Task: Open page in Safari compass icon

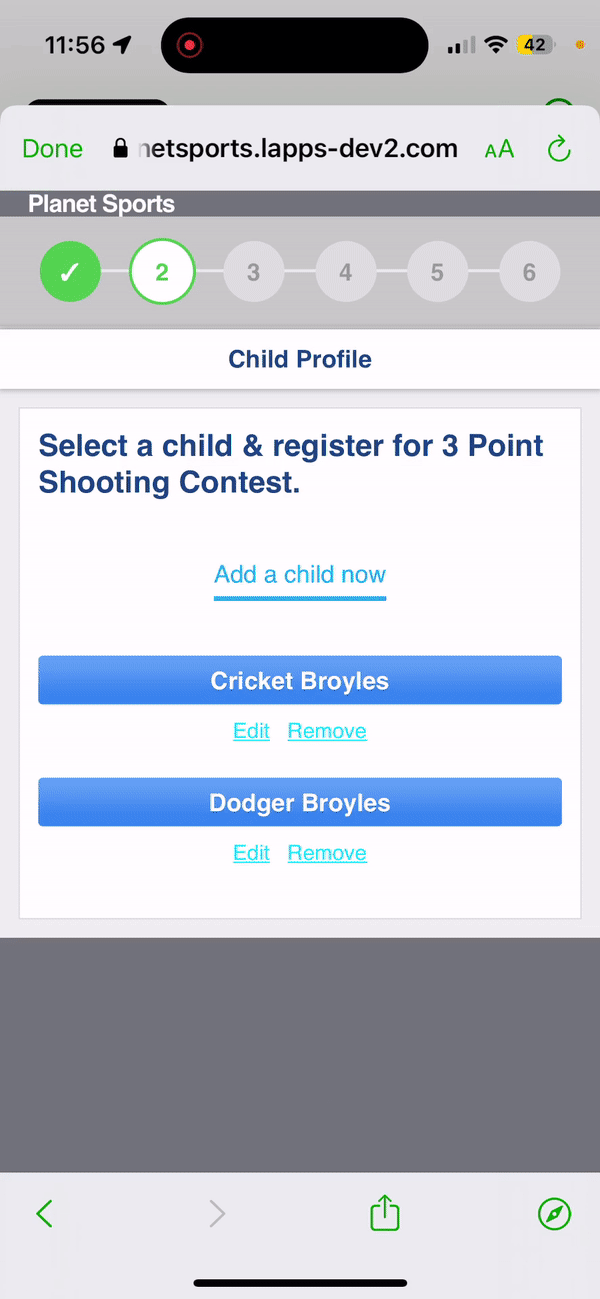Action: point(554,1214)
